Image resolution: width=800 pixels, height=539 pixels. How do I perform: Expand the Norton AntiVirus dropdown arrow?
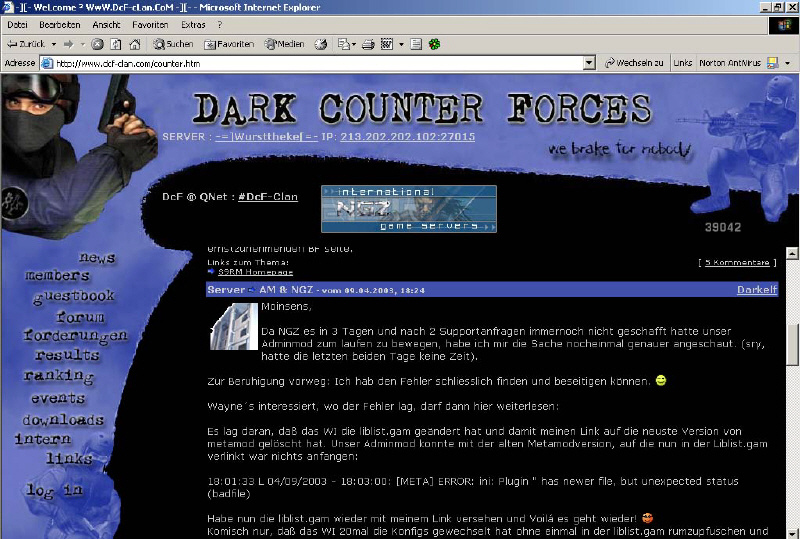(x=787, y=63)
